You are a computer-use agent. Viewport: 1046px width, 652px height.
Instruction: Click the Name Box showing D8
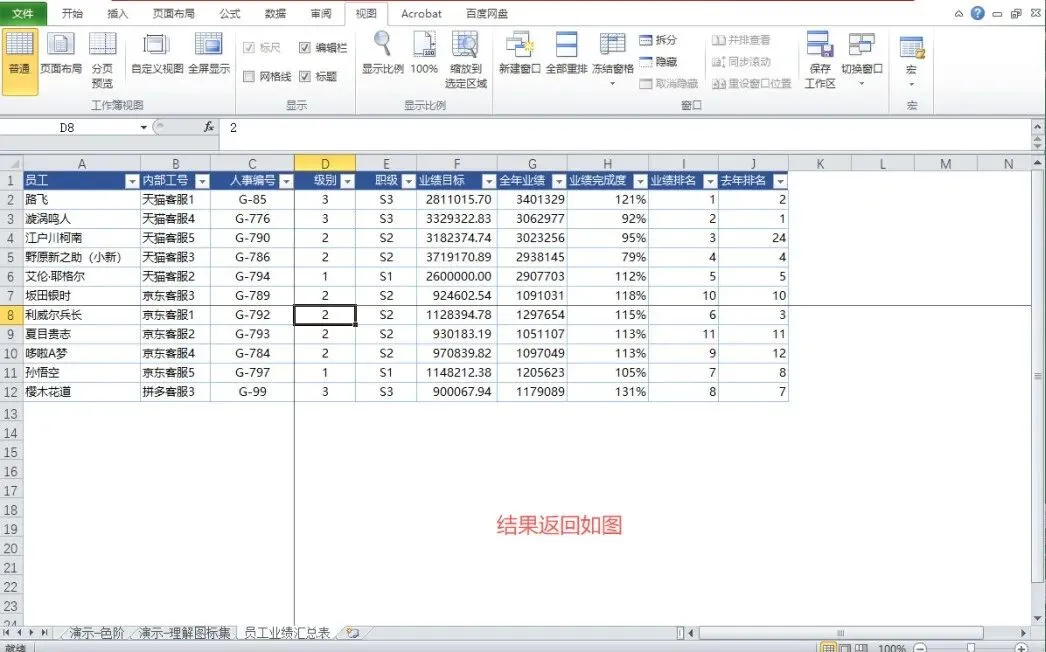[68, 127]
